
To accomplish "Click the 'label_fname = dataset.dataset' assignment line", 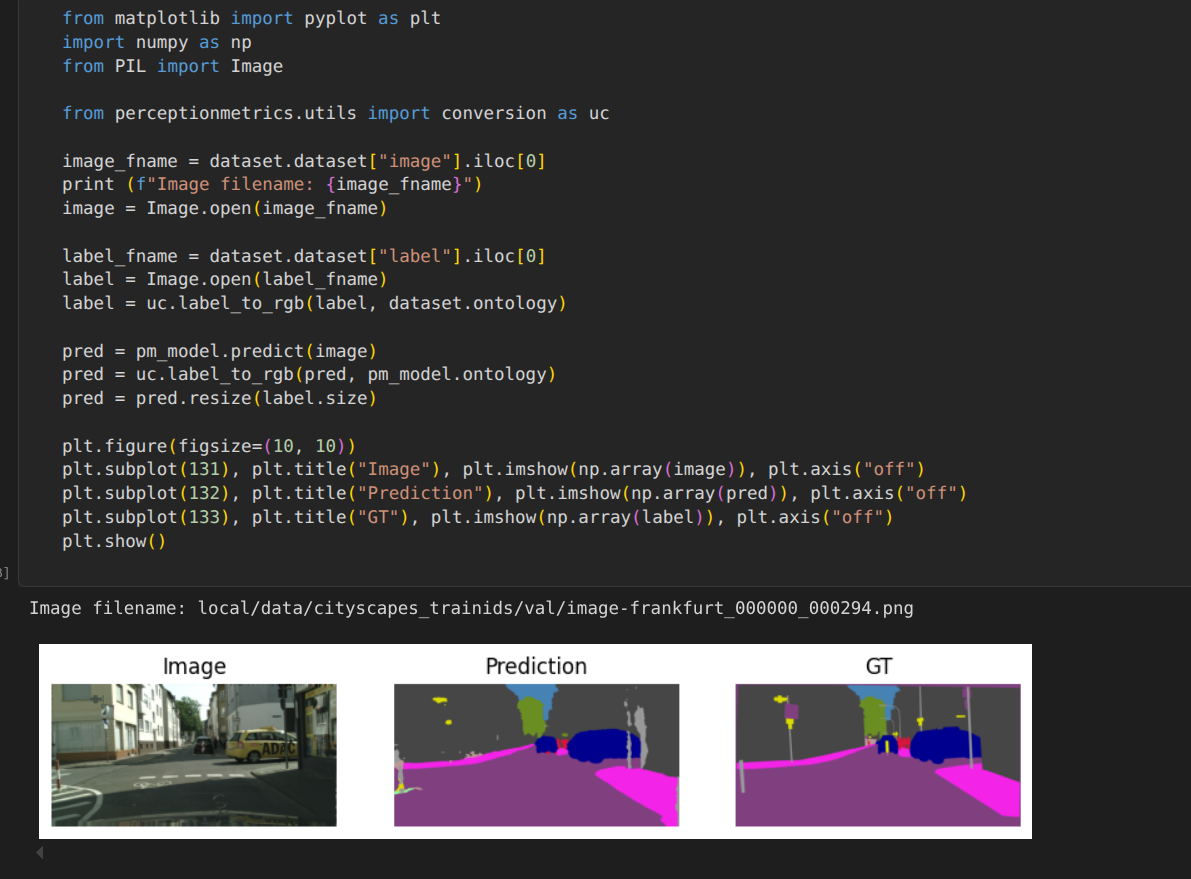I will 304,256.
